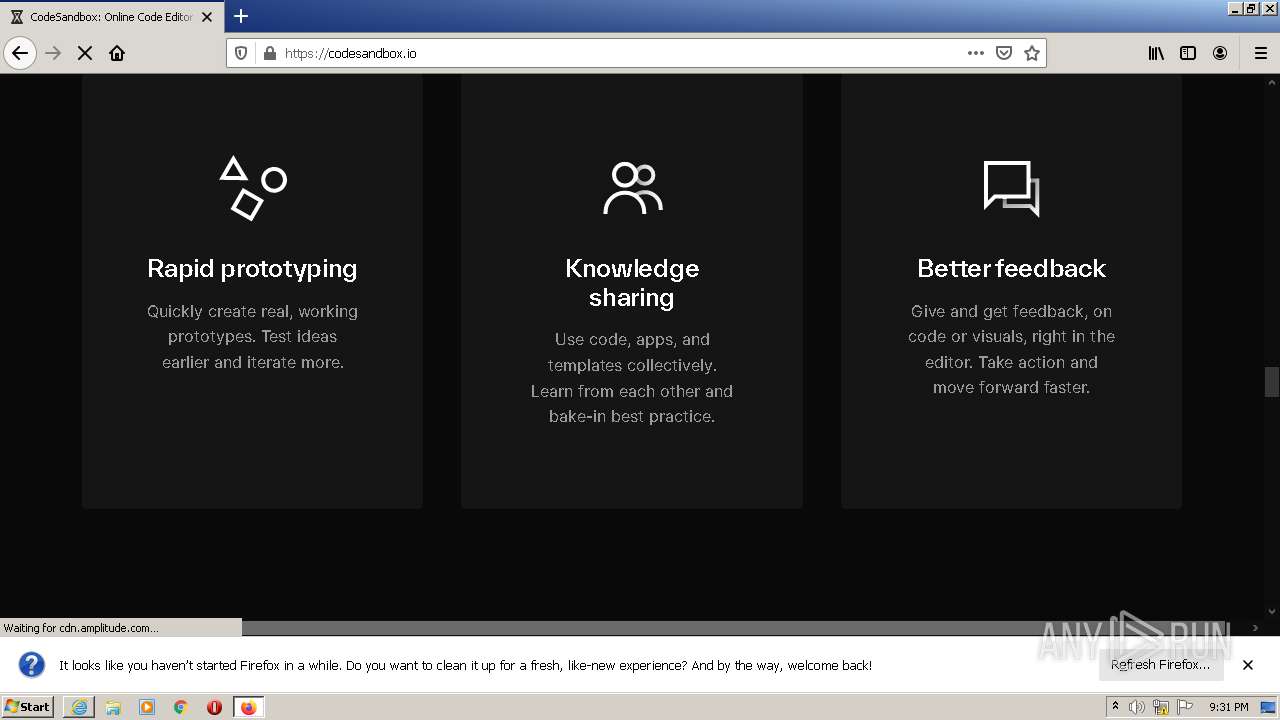The image size is (1280, 720).
Task: Open the Firefox hamburger menu
Action: pyautogui.click(x=1261, y=53)
